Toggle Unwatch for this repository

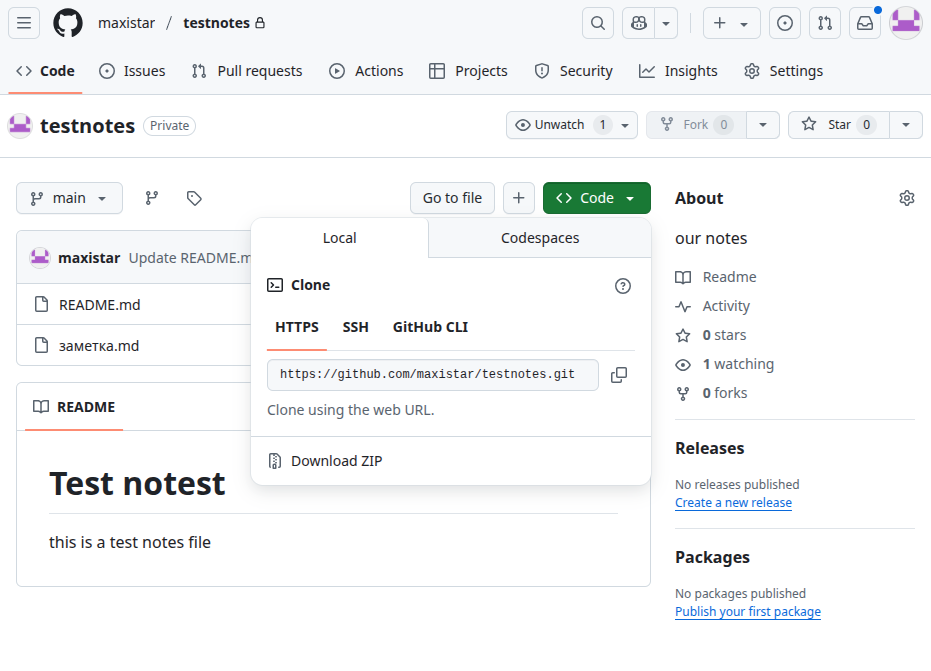pos(560,125)
